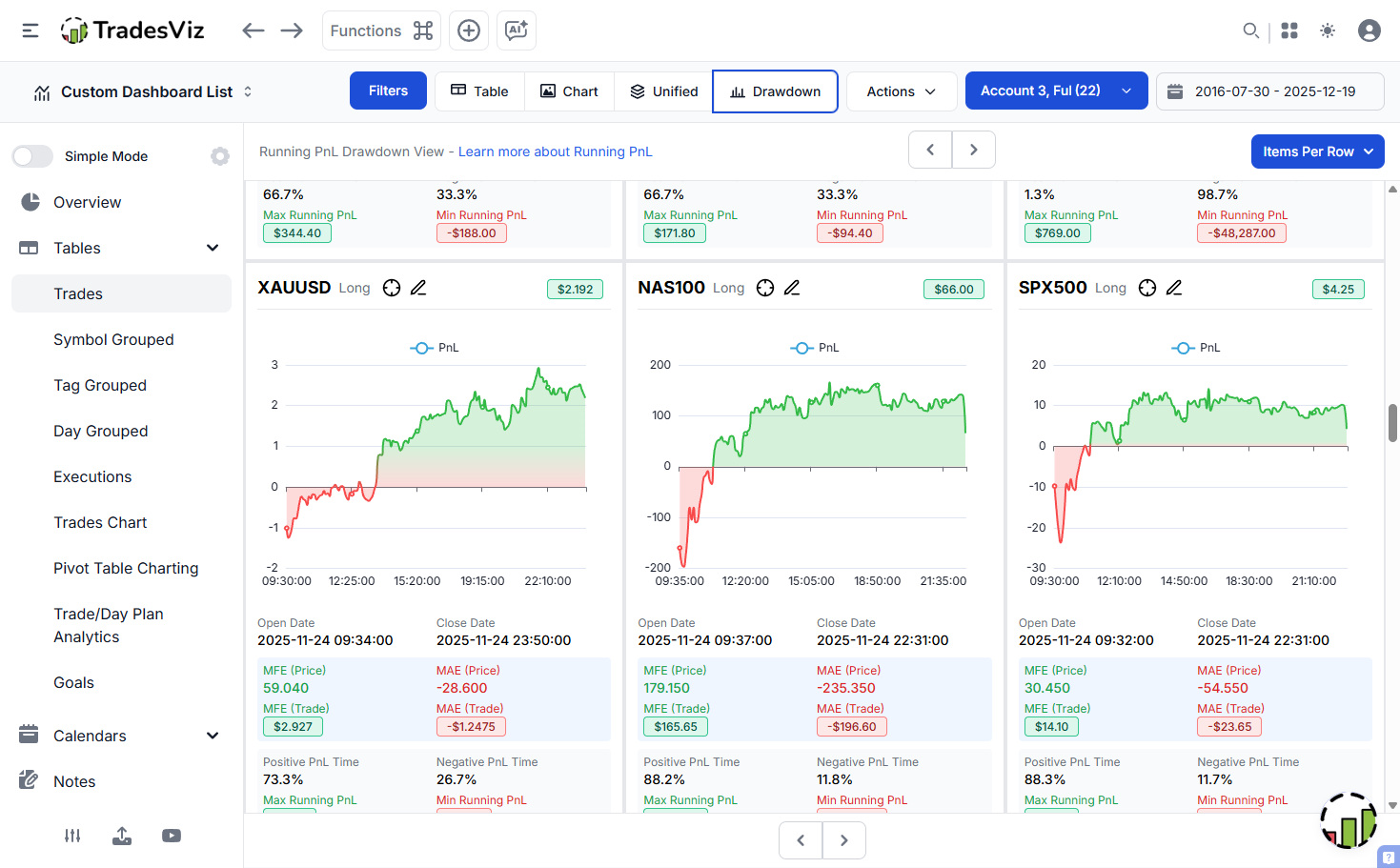Click the Filters button
1400x868 pixels.
[388, 91]
